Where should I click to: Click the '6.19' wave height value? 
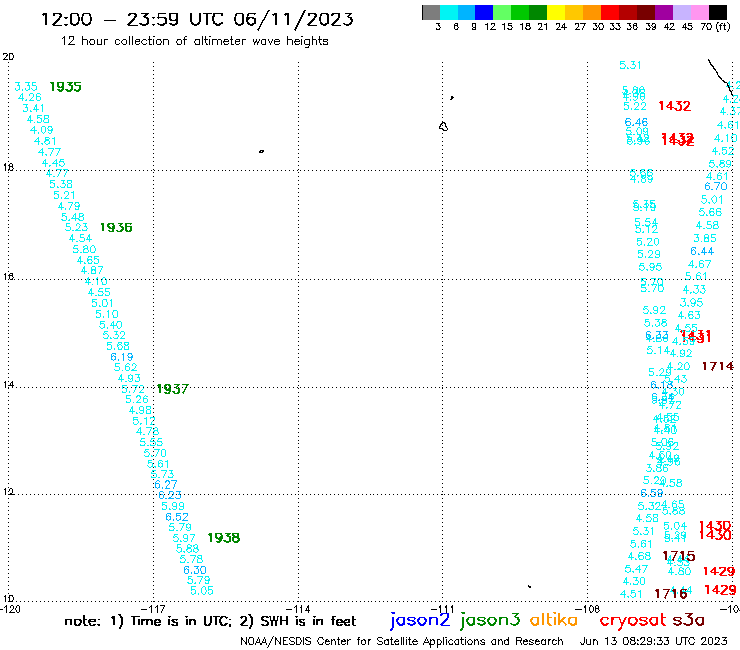coord(122,357)
